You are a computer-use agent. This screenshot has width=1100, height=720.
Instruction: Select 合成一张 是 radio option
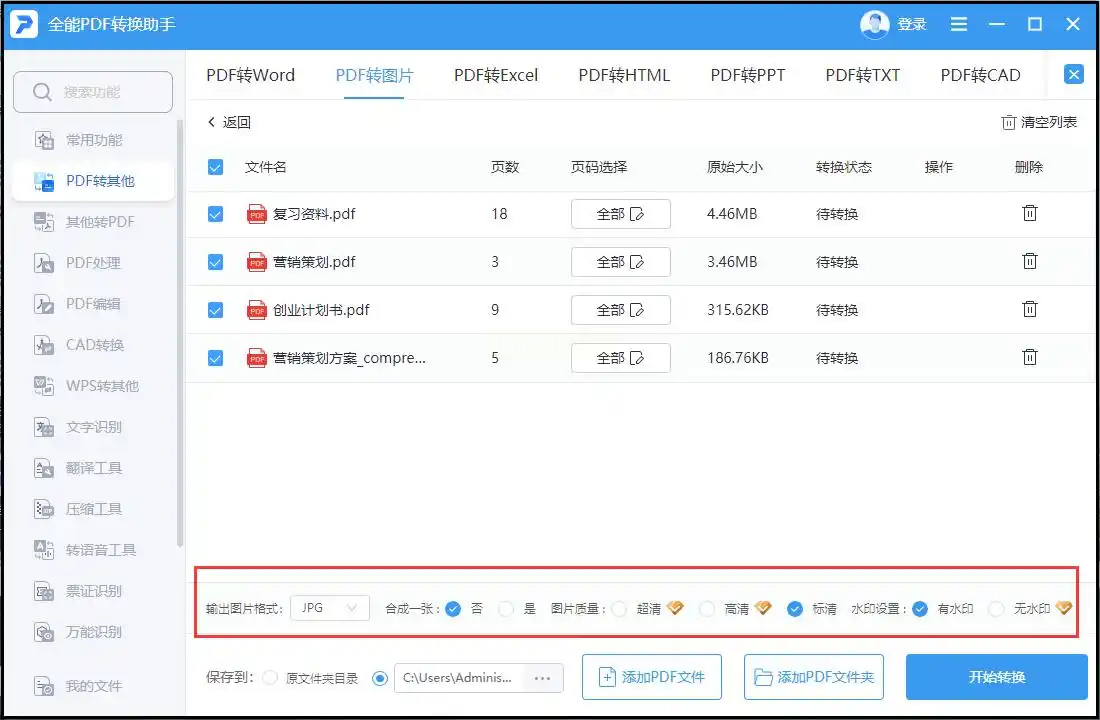pyautogui.click(x=505, y=608)
